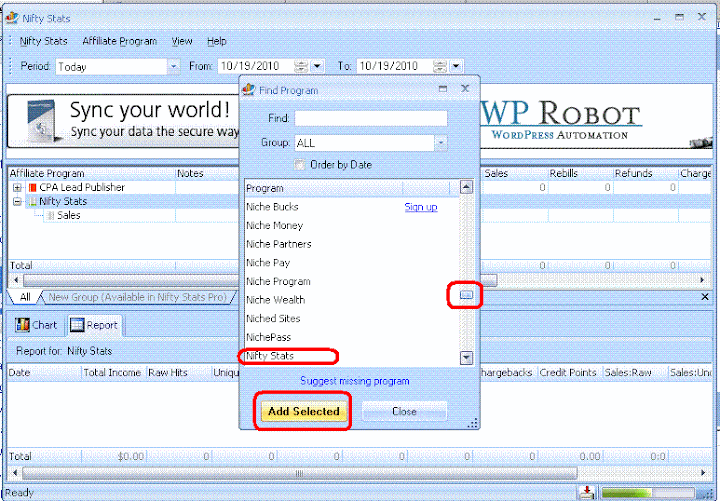Switch to the All group tab

pyautogui.click(x=25, y=297)
